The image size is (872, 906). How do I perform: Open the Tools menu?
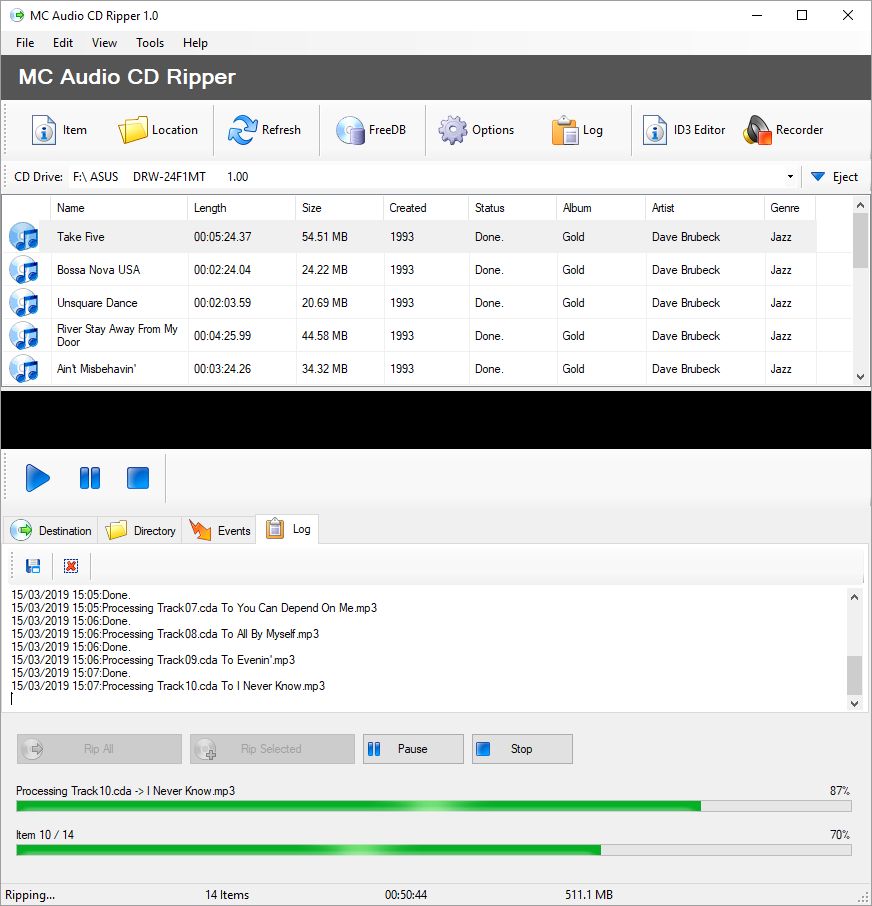click(x=149, y=43)
